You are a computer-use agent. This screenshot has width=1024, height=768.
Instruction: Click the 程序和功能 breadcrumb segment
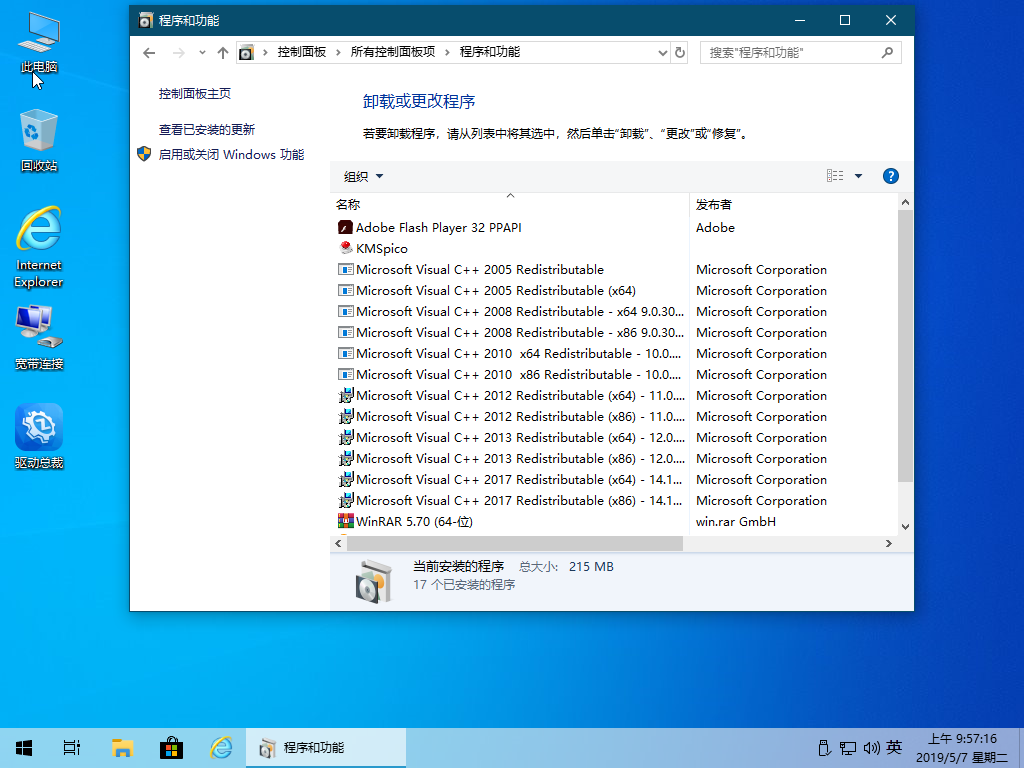490,52
